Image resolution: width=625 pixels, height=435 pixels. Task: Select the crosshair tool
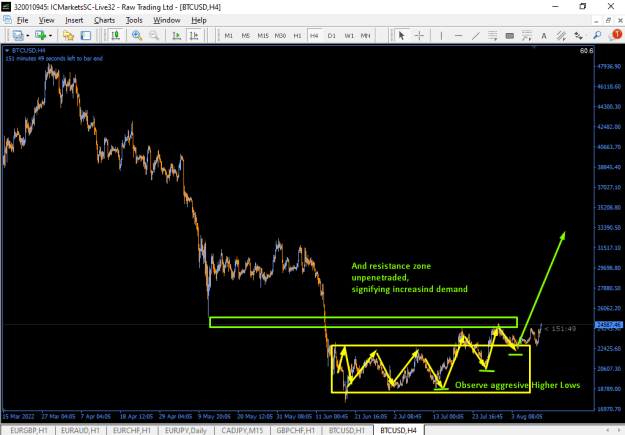click(419, 35)
